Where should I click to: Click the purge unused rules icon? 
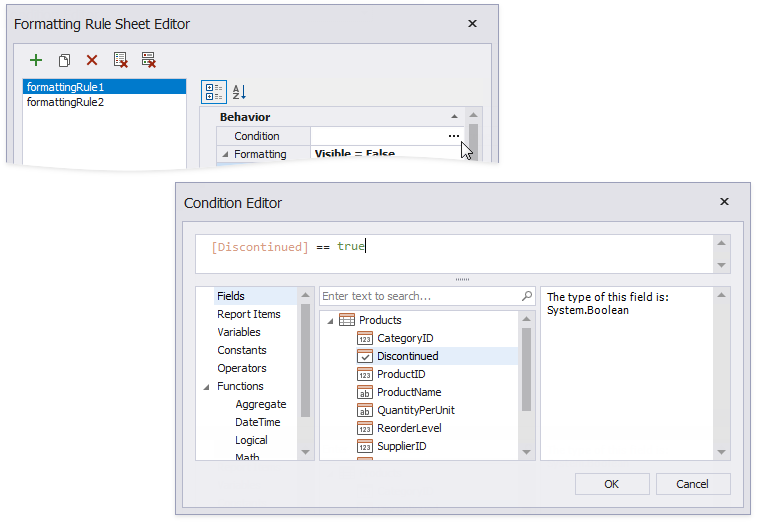click(x=149, y=60)
